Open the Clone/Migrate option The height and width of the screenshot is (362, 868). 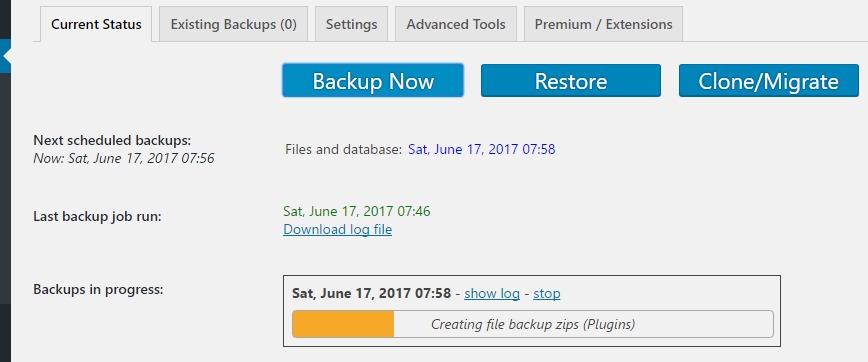point(768,81)
